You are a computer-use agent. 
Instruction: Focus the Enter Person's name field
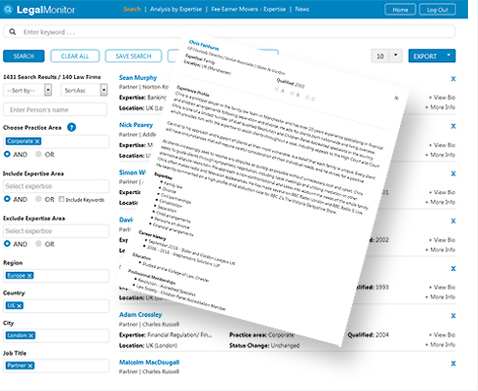click(x=55, y=110)
